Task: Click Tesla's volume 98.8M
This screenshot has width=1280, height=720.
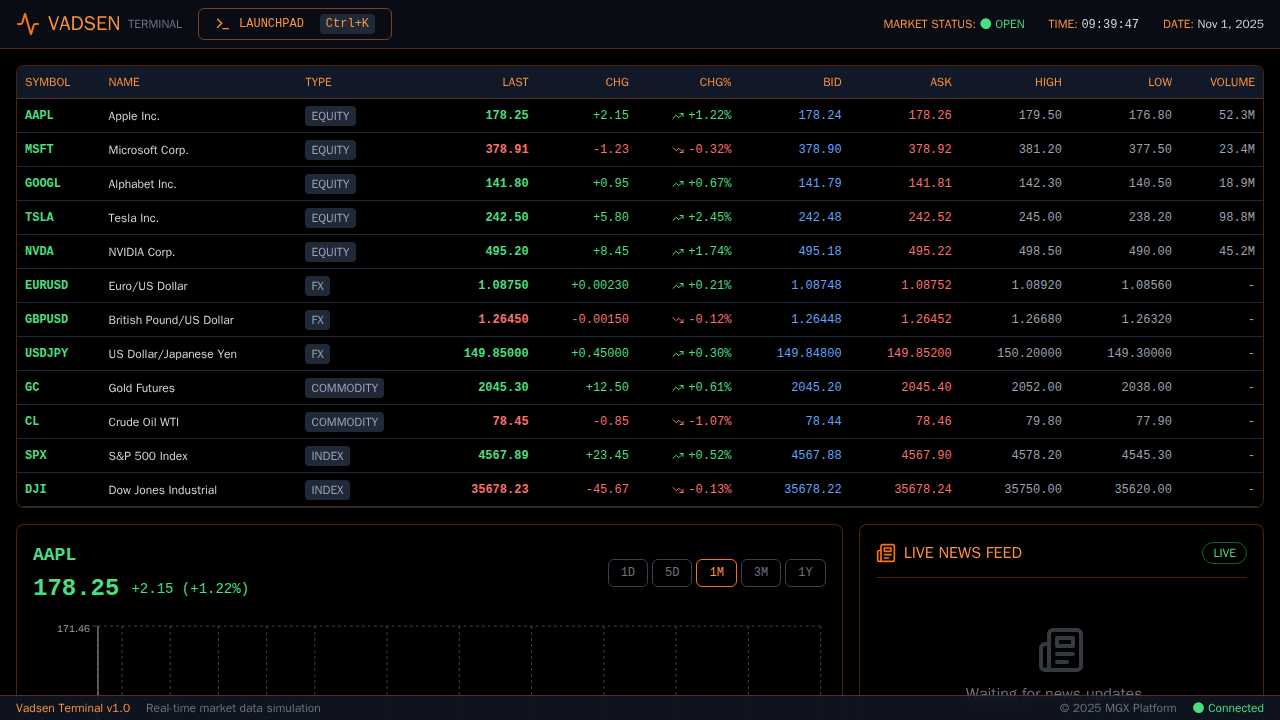Action: (x=1237, y=218)
